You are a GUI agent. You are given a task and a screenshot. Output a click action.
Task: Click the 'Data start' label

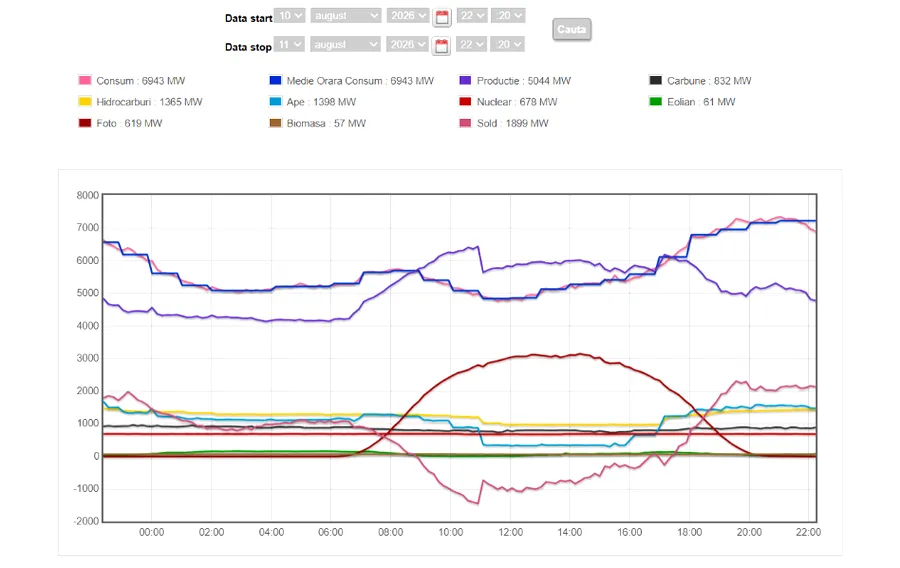(249, 18)
